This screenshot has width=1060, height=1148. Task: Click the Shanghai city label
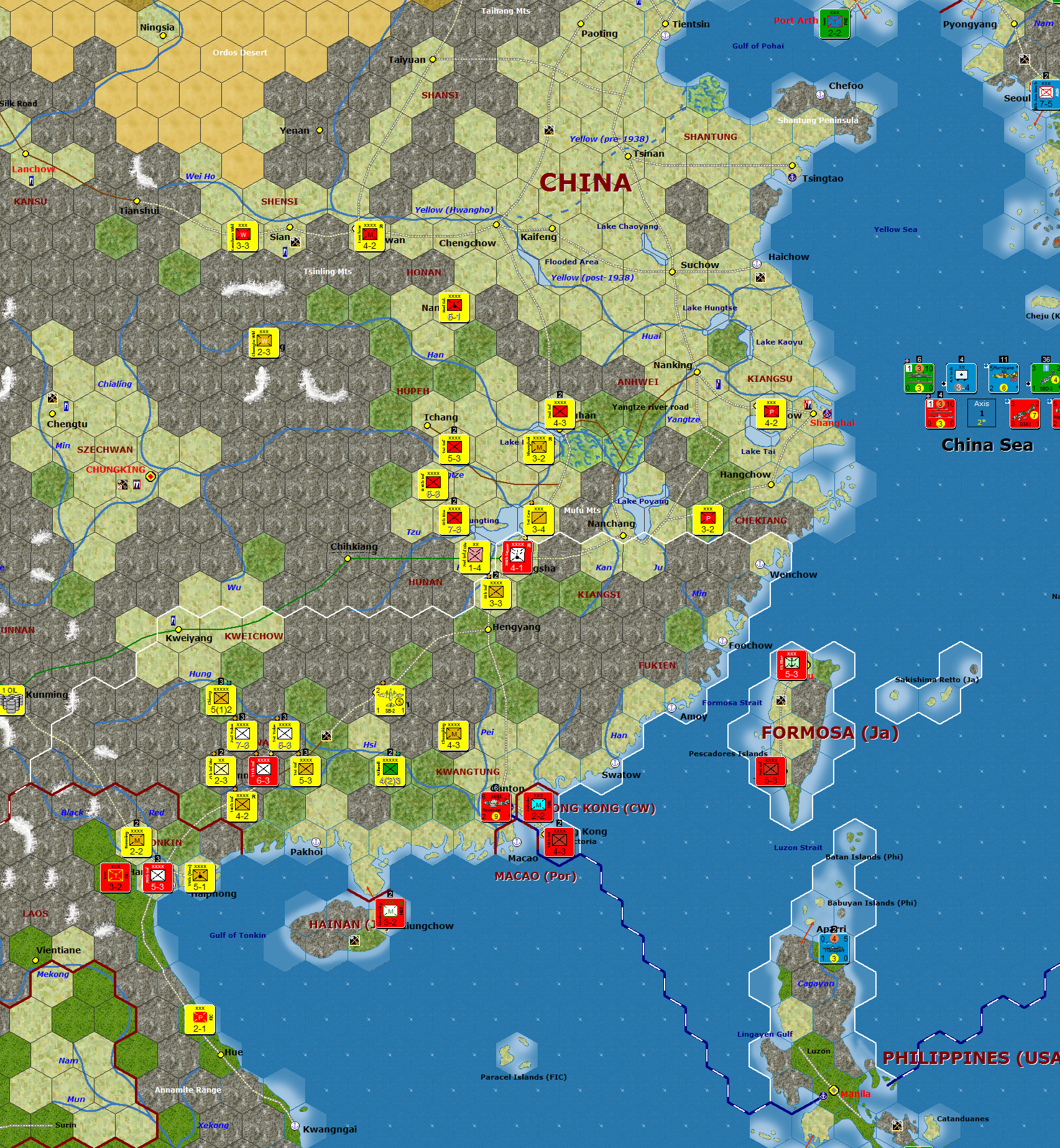[x=832, y=423]
